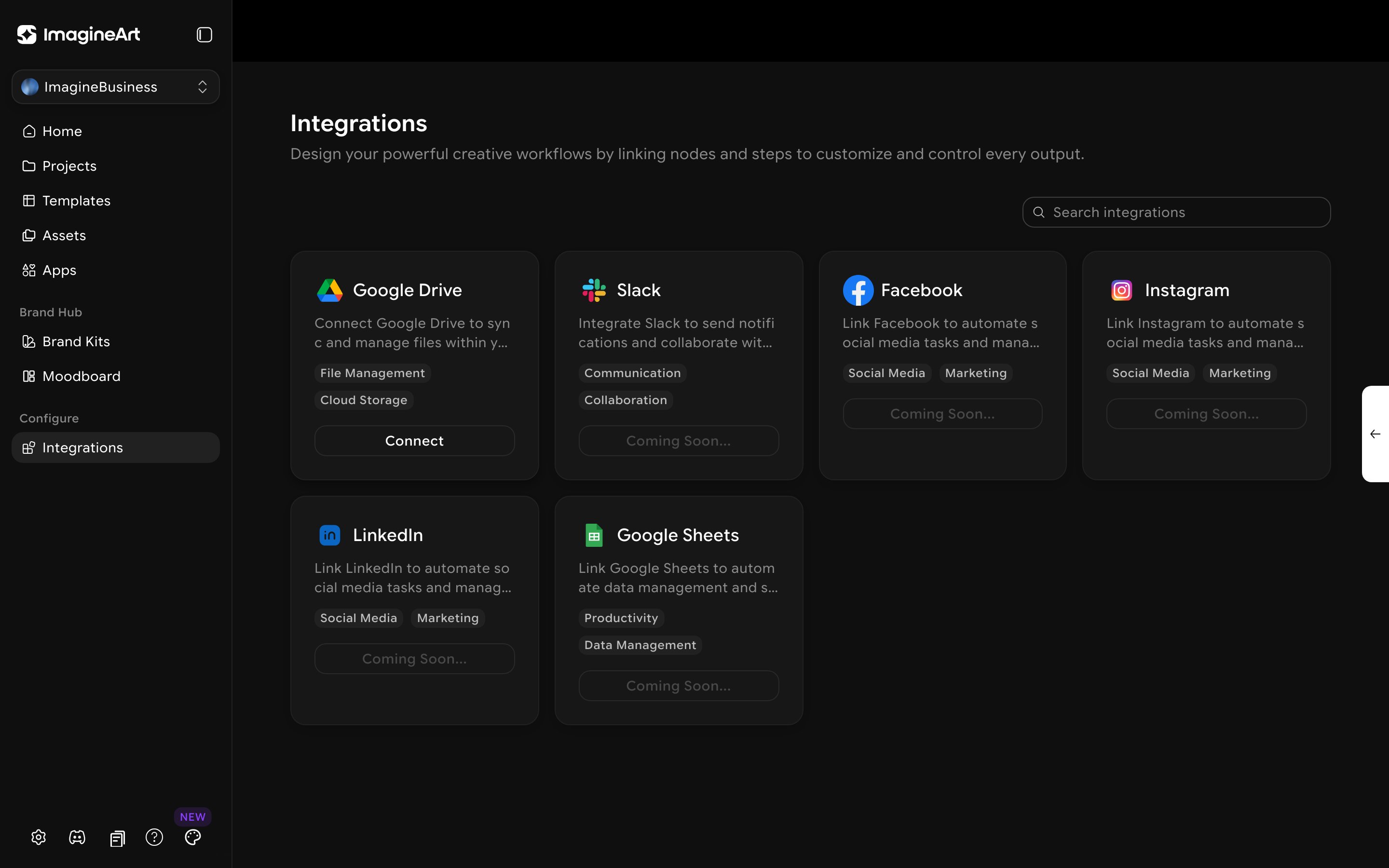
Task: Click the LinkedIn logo
Action: point(330,535)
